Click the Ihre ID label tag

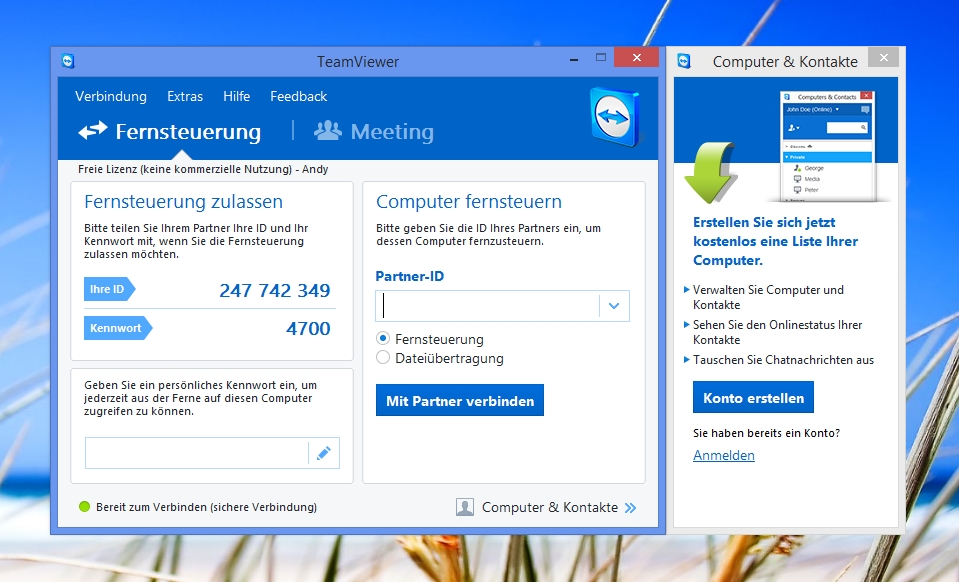click(x=109, y=289)
